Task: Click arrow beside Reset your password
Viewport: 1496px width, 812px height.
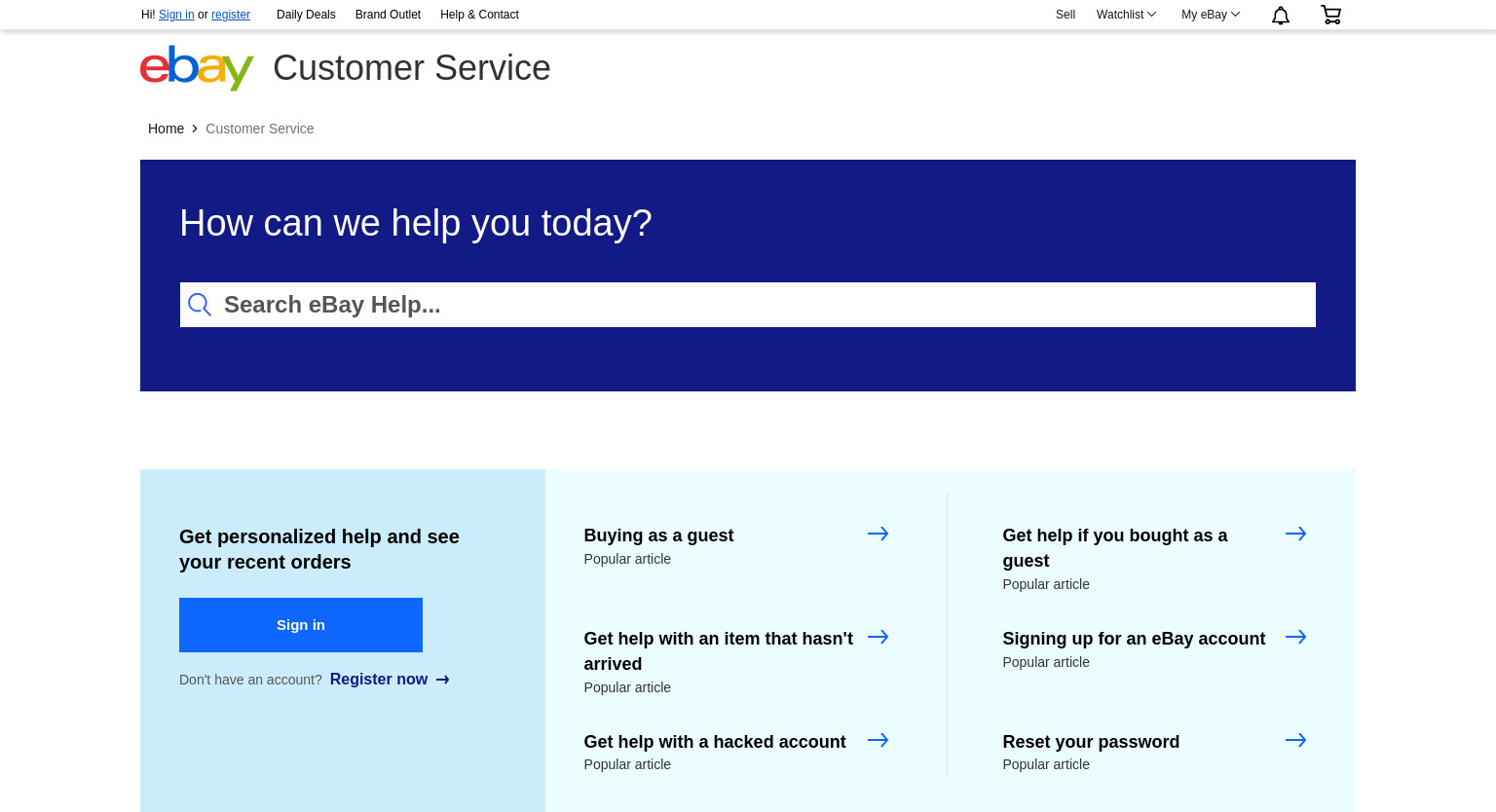Action: click(1295, 740)
